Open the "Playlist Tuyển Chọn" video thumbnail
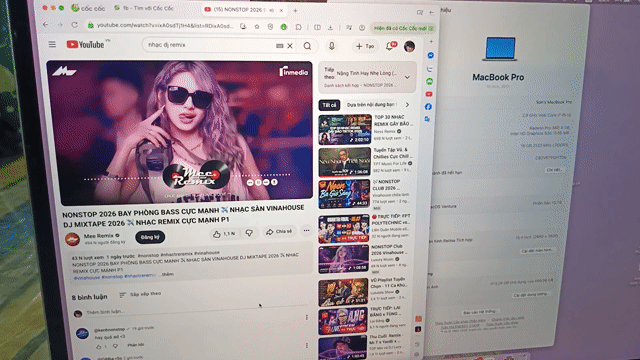Screen dimensions: 640x360 click(x=343, y=292)
